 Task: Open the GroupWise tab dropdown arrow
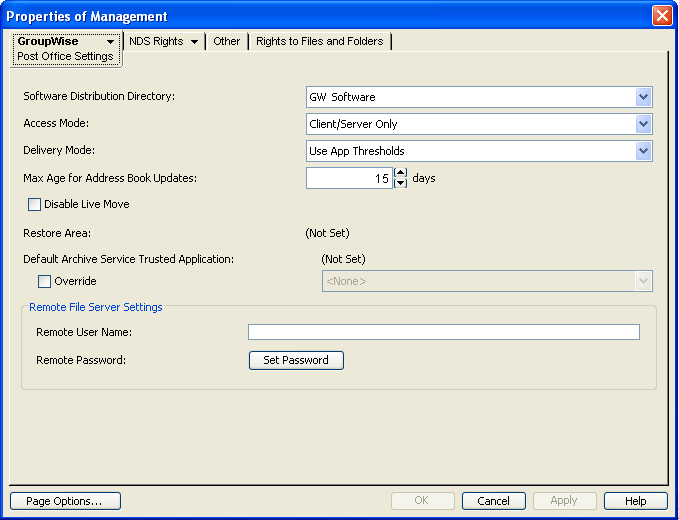point(110,42)
